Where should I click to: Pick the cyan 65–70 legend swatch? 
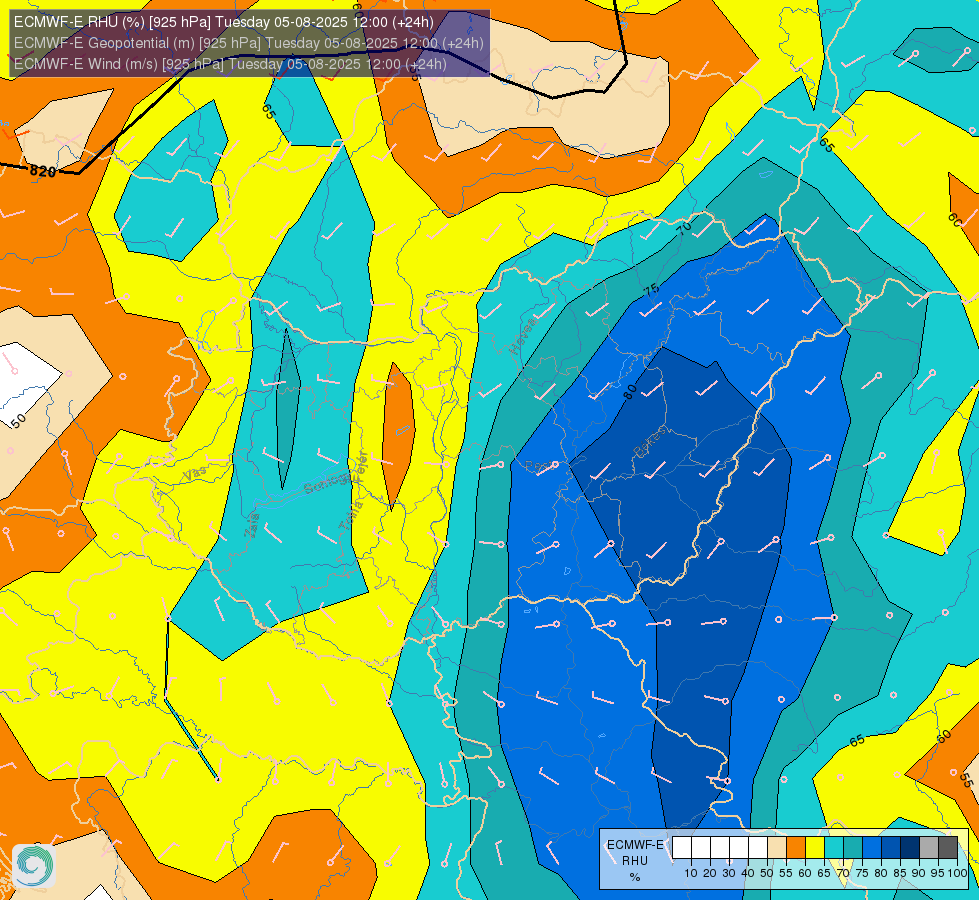pos(834,848)
